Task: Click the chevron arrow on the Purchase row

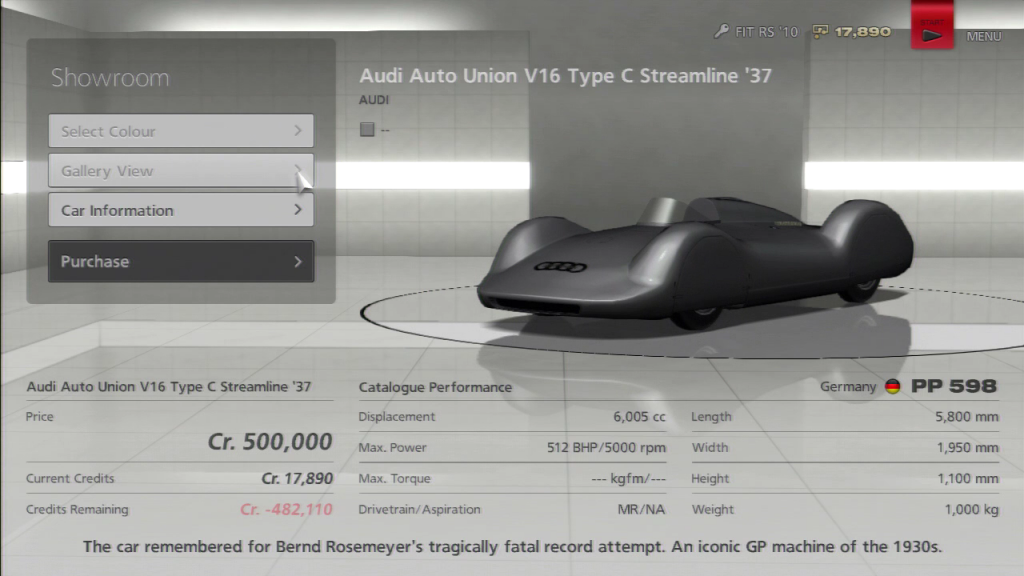Action: click(298, 261)
